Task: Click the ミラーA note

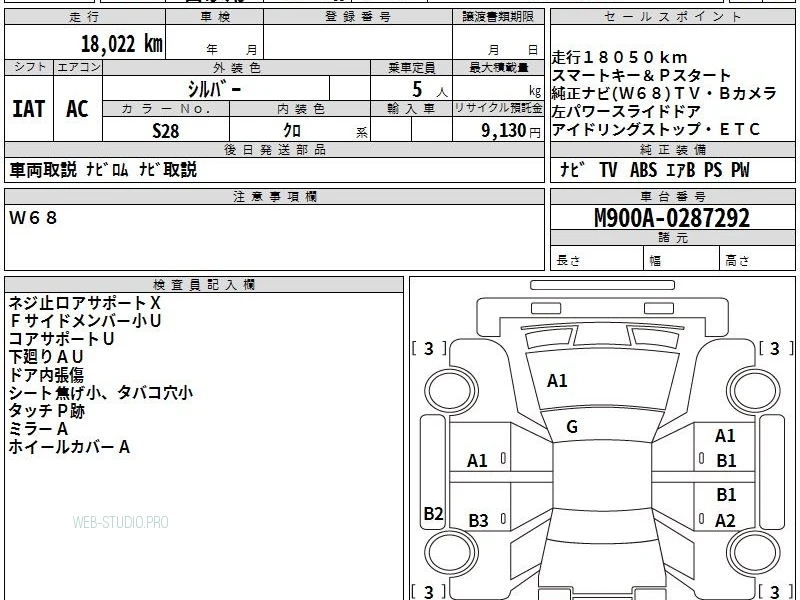Action: coord(38,429)
